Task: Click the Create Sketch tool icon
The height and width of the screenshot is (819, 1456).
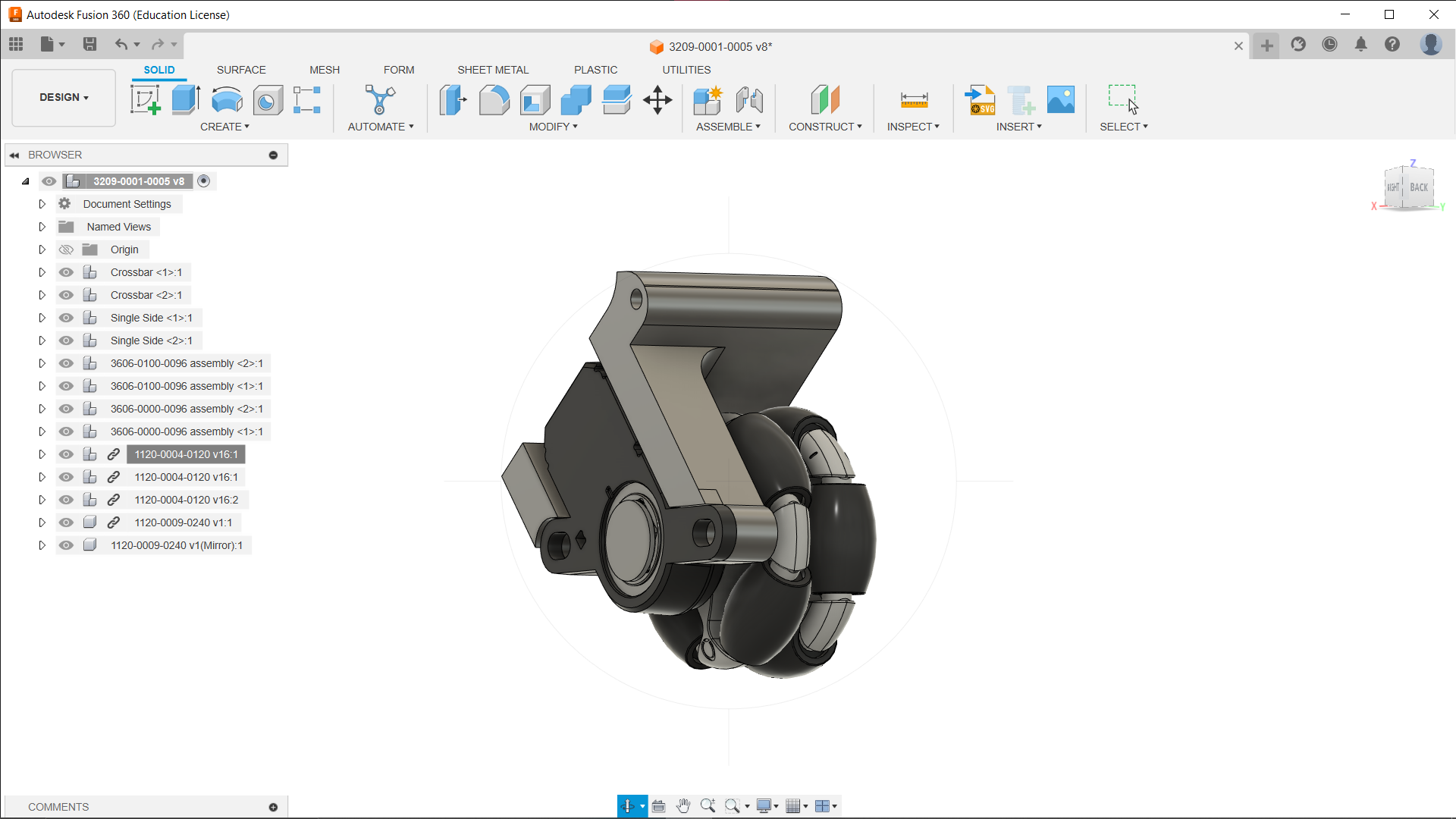Action: (145, 99)
